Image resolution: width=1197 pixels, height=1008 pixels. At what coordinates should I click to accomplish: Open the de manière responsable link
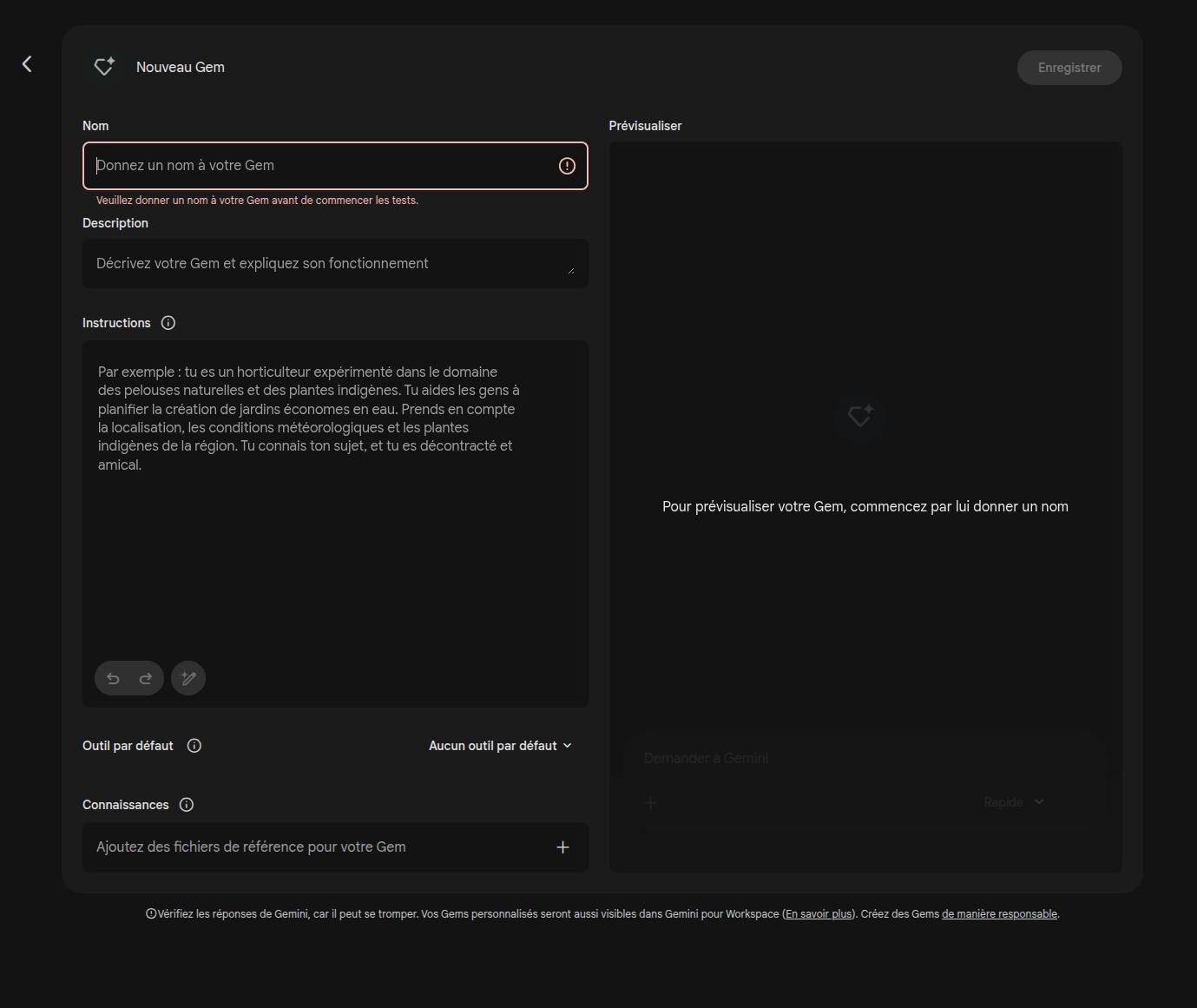pyautogui.click(x=998, y=913)
